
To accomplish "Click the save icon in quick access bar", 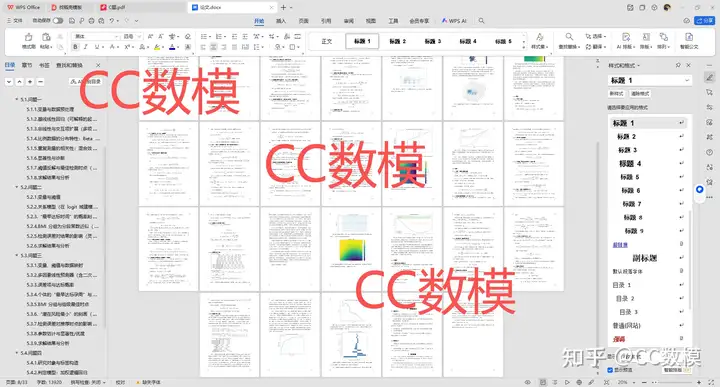I will [72, 21].
